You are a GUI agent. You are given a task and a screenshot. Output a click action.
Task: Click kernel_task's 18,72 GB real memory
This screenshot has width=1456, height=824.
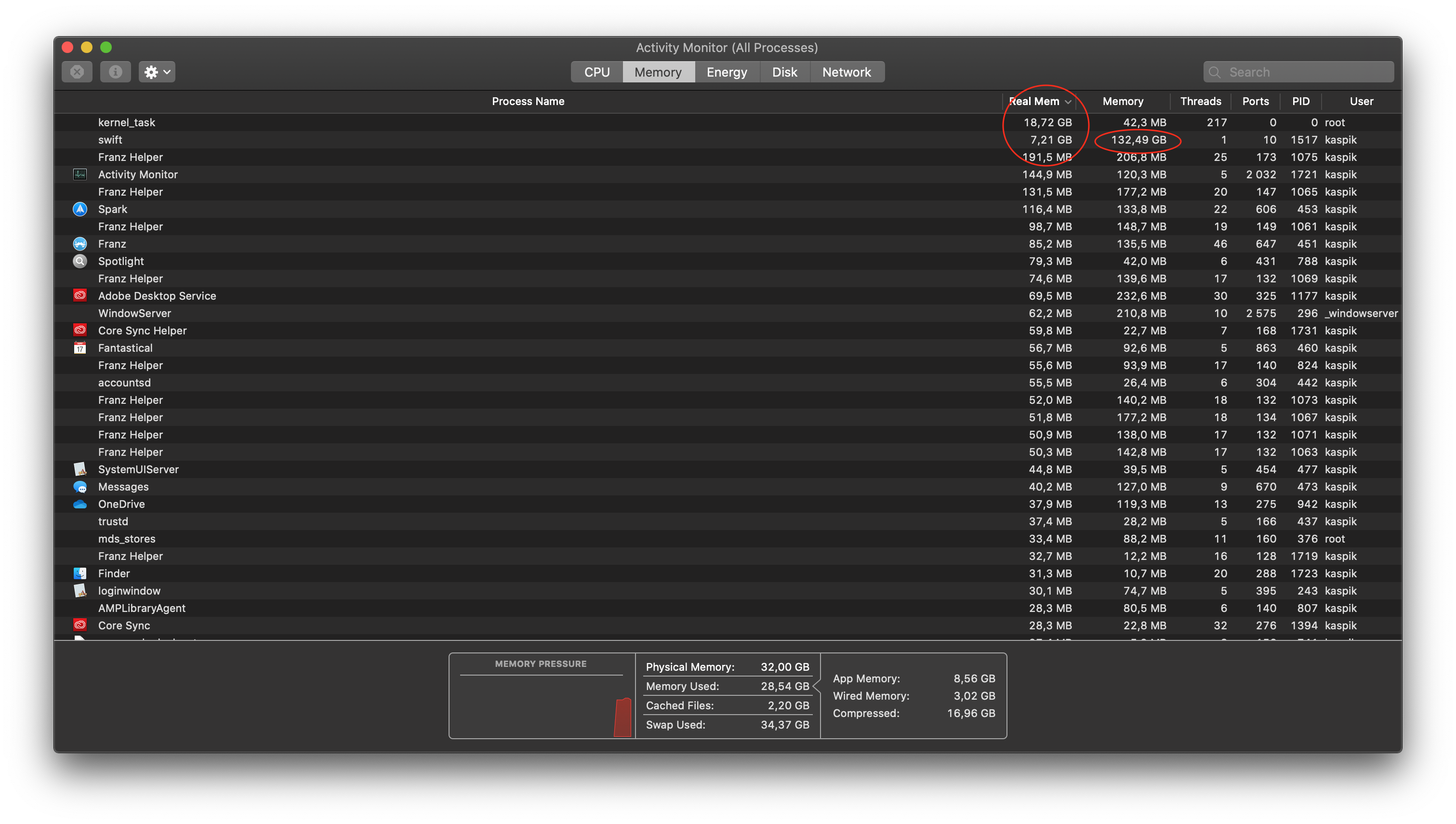coord(1047,122)
